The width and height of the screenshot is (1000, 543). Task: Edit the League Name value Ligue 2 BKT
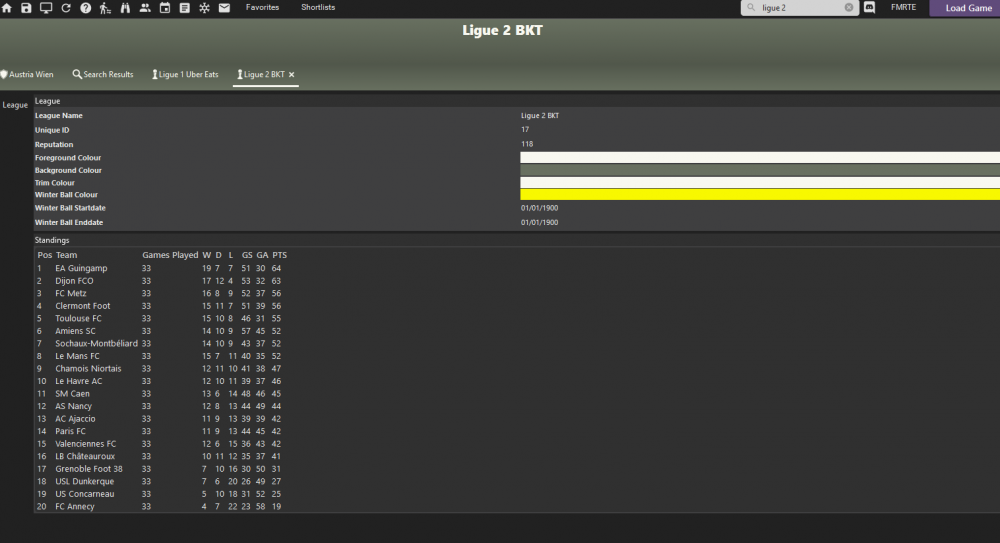click(540, 115)
